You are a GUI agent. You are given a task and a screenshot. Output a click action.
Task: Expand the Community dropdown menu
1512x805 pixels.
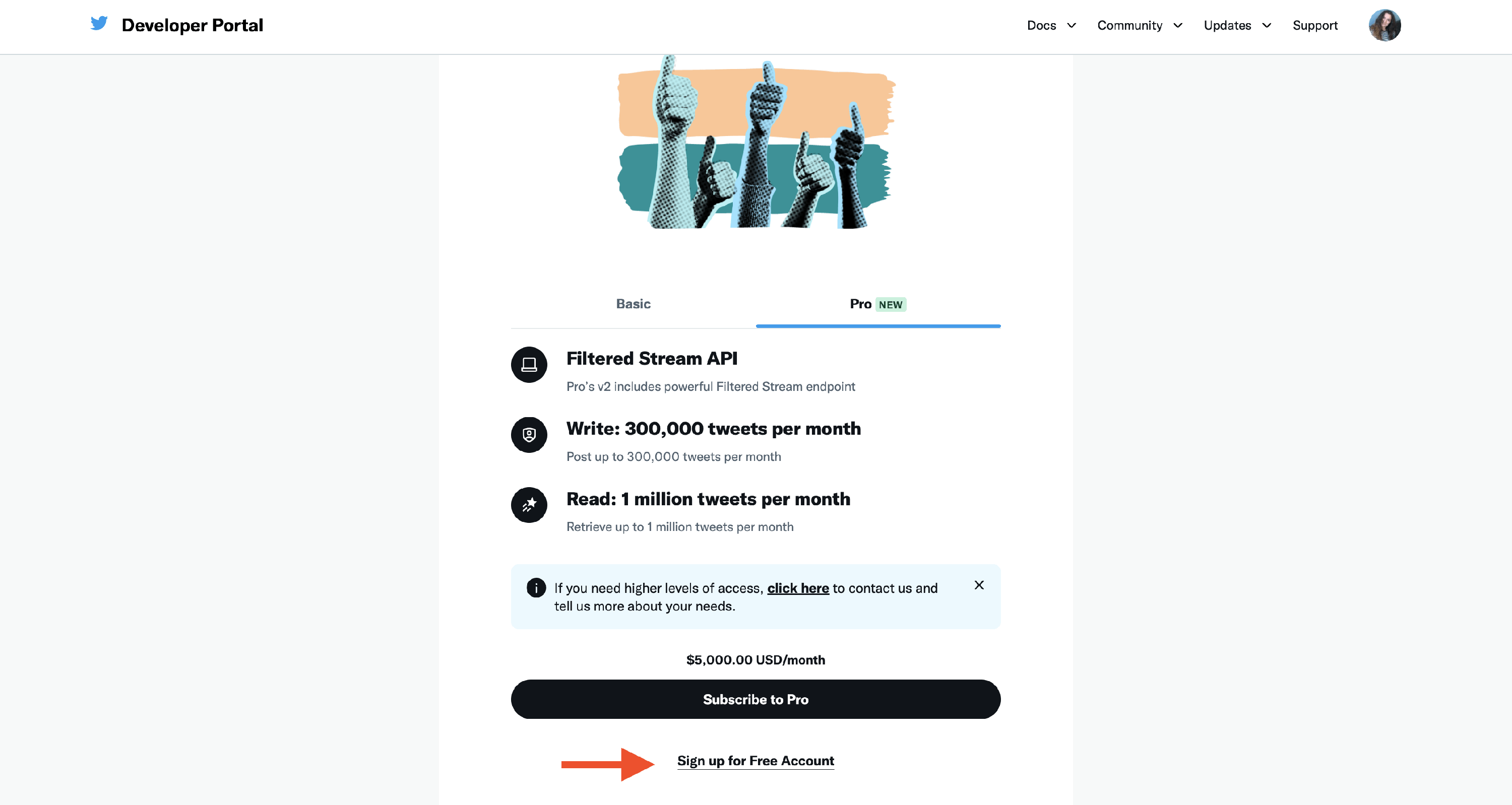(1139, 26)
